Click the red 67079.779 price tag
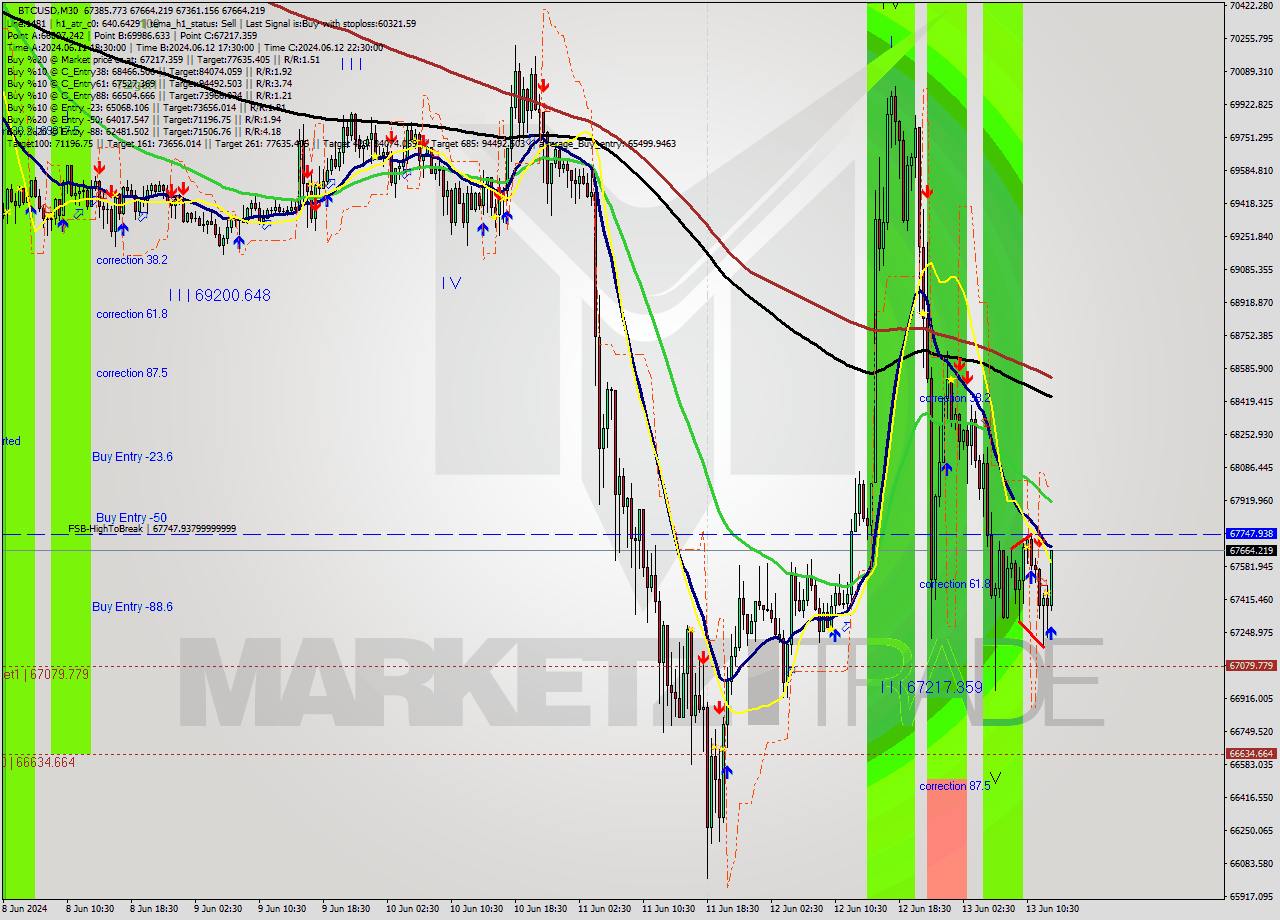1280x920 pixels. [x=1251, y=665]
